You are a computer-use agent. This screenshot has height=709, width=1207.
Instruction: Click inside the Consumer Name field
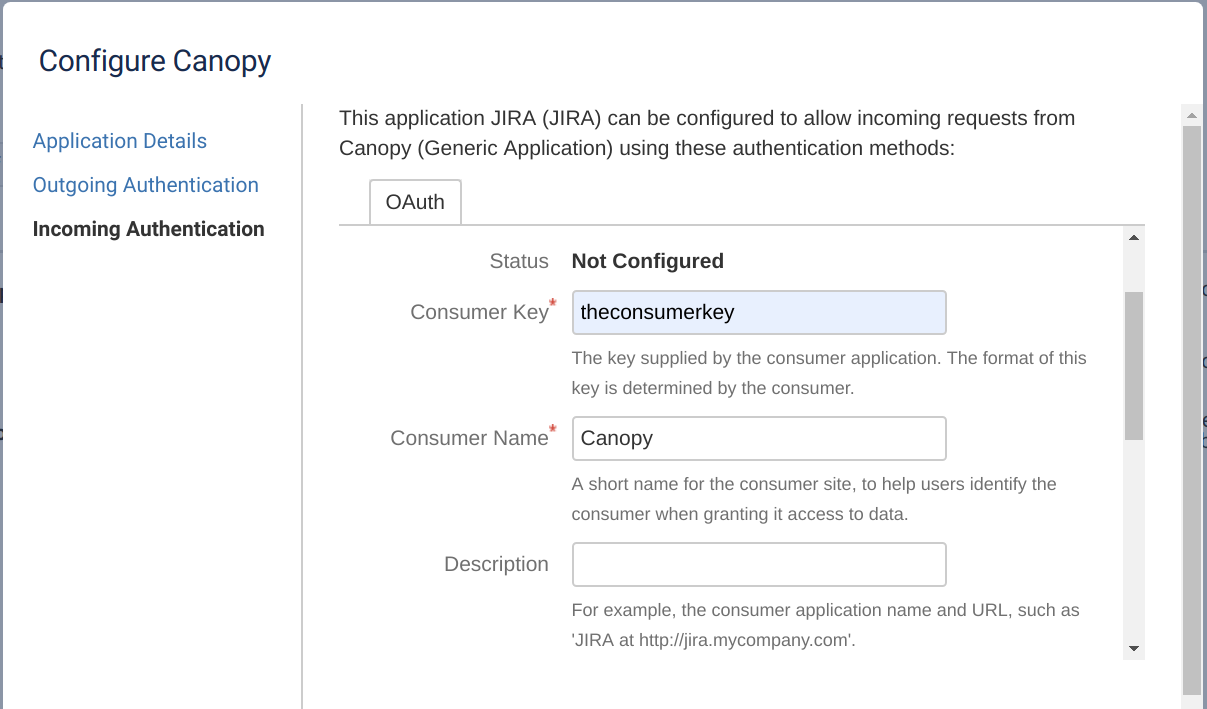[x=758, y=438]
